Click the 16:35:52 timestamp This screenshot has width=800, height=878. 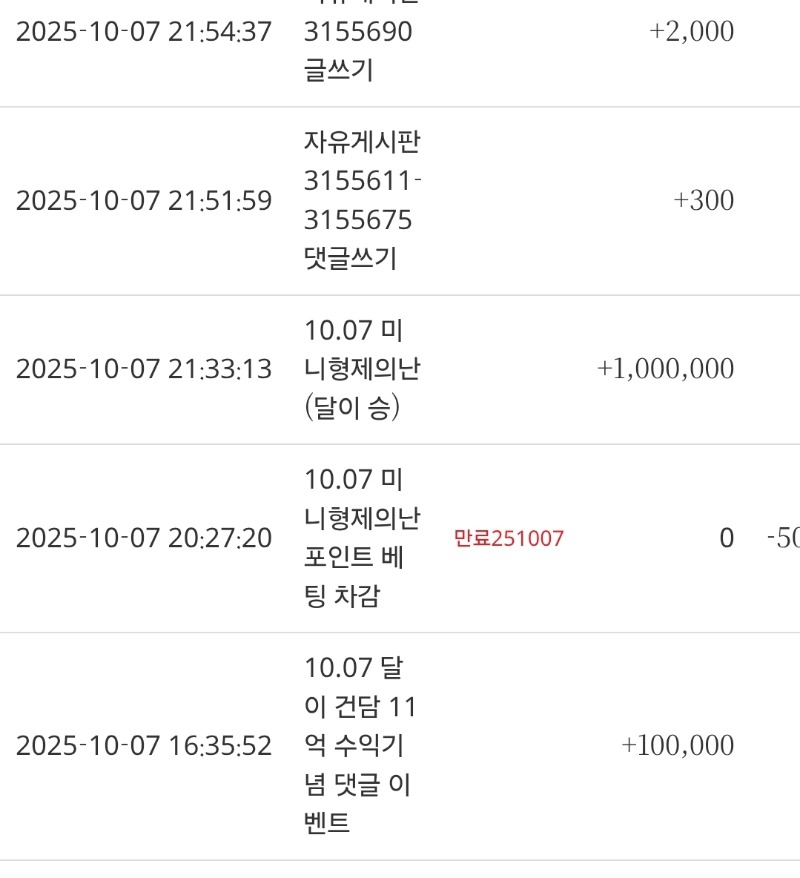(x=144, y=746)
